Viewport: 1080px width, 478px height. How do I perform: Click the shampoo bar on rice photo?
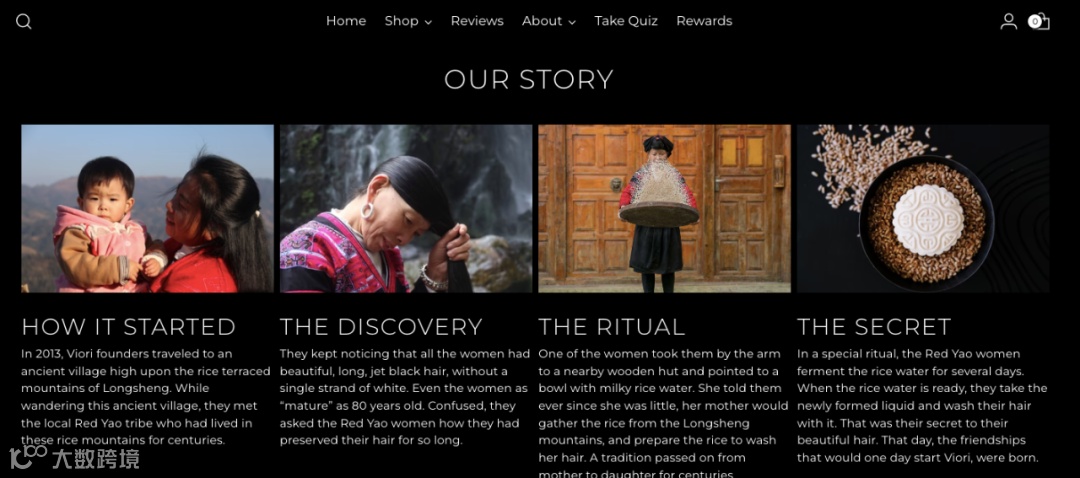[x=923, y=209]
